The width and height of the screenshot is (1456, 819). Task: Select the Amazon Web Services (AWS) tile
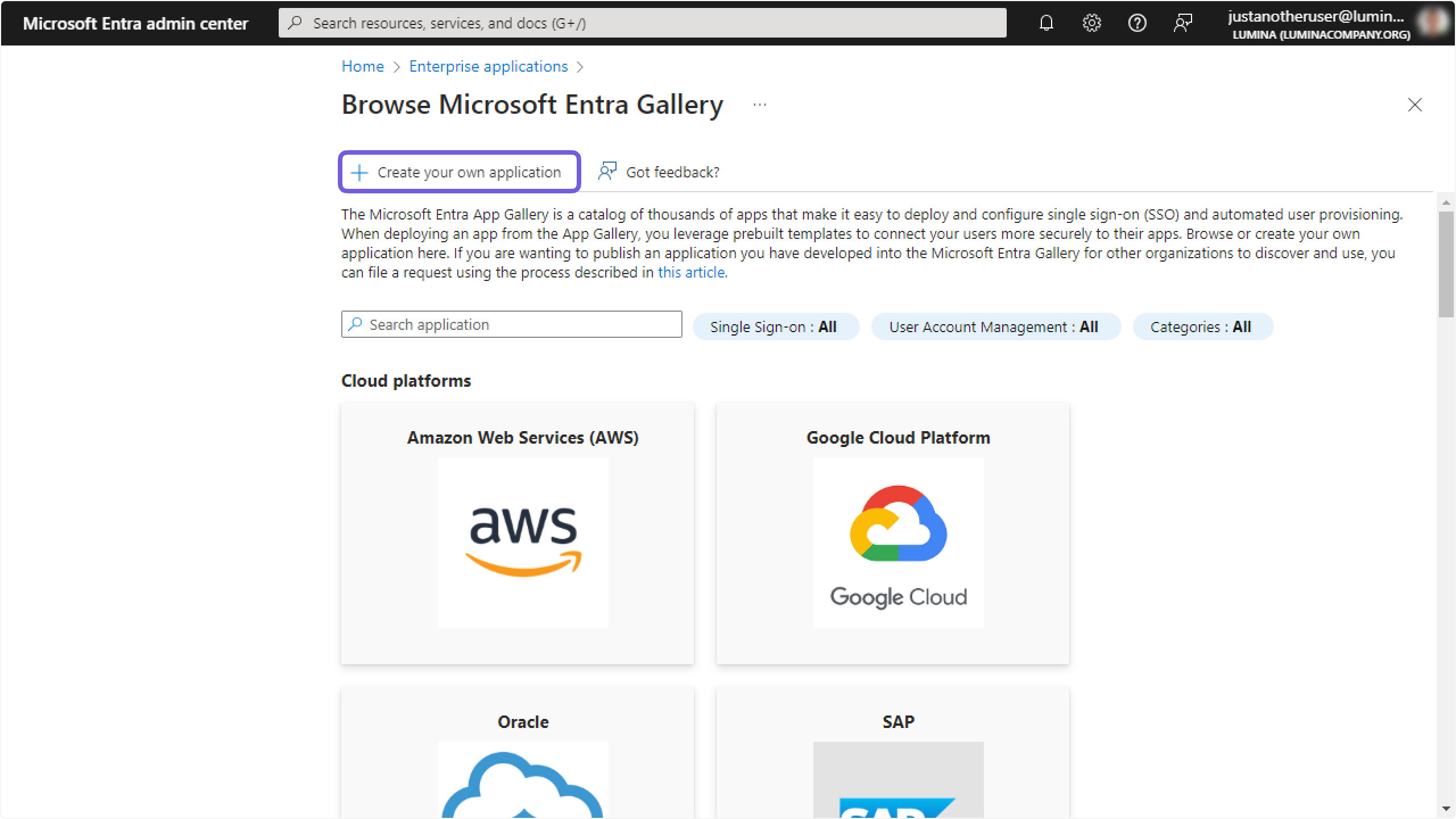[517, 533]
